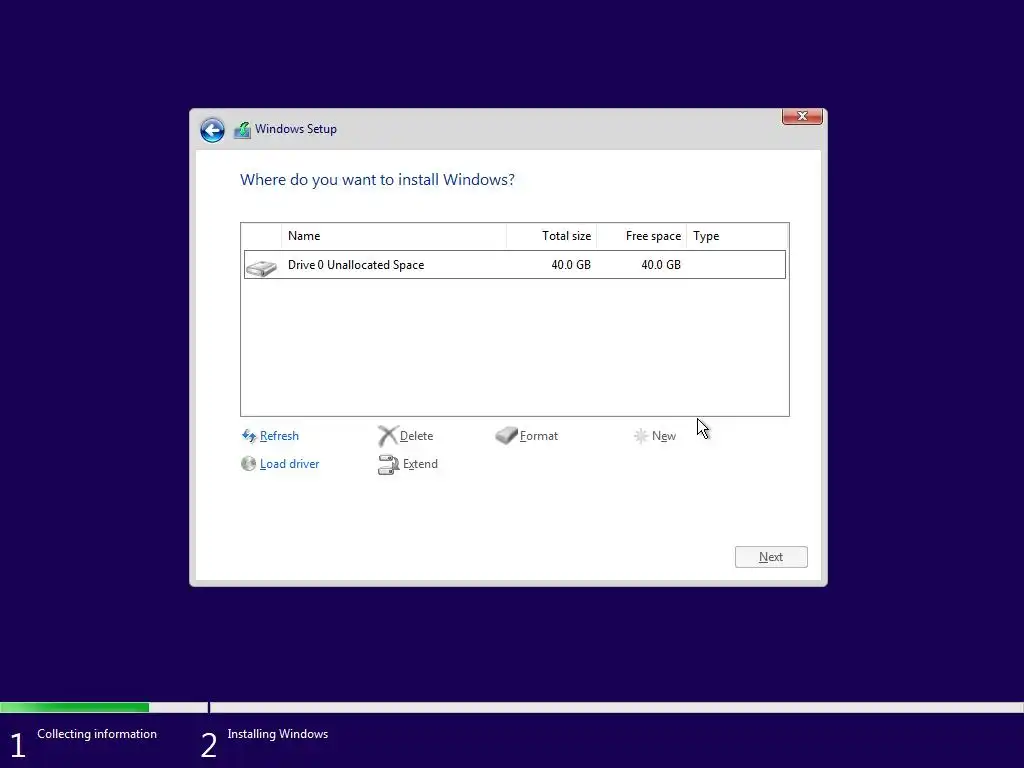Click the Installing Windows step label

point(278,734)
